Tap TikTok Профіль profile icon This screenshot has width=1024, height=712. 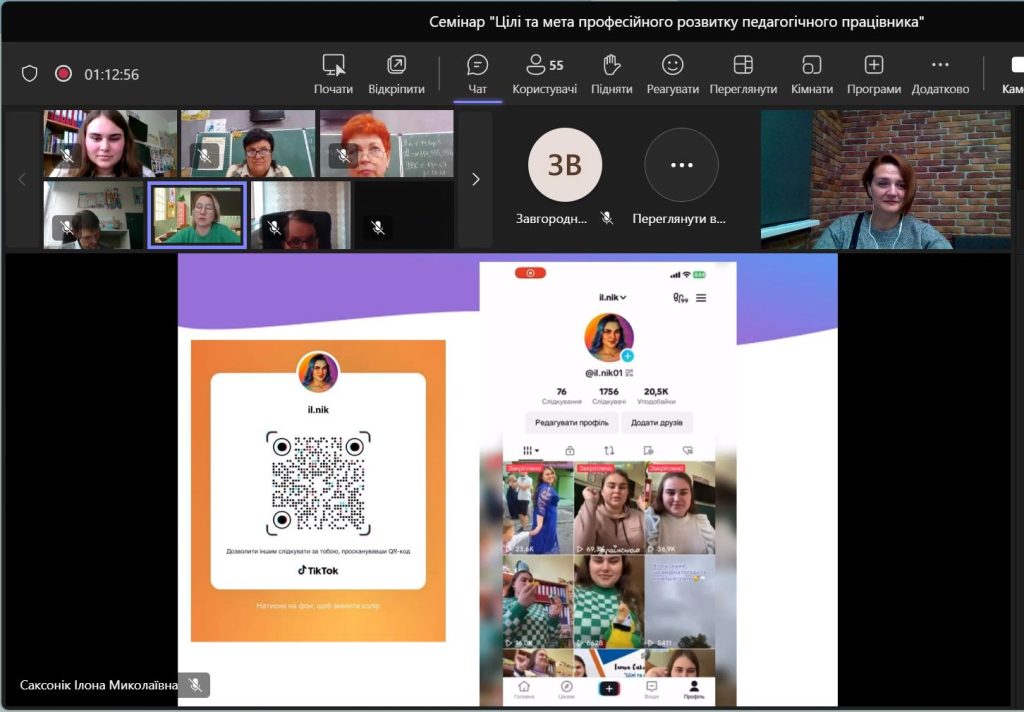(x=694, y=690)
